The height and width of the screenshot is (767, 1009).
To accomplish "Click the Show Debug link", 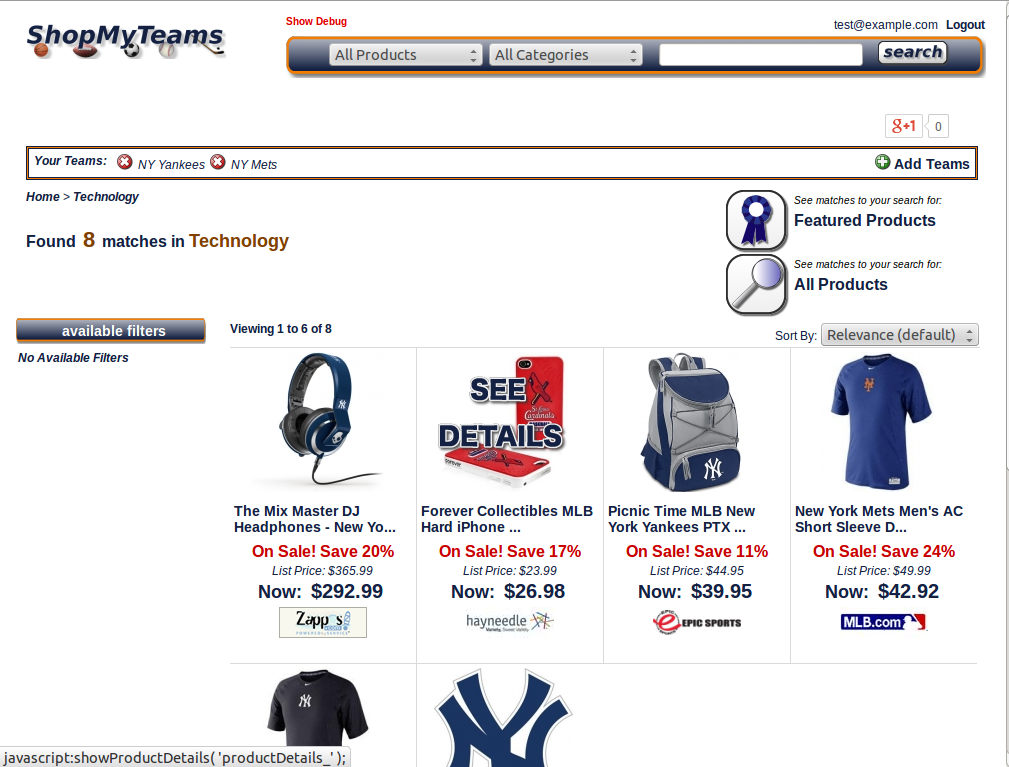I will [x=316, y=21].
